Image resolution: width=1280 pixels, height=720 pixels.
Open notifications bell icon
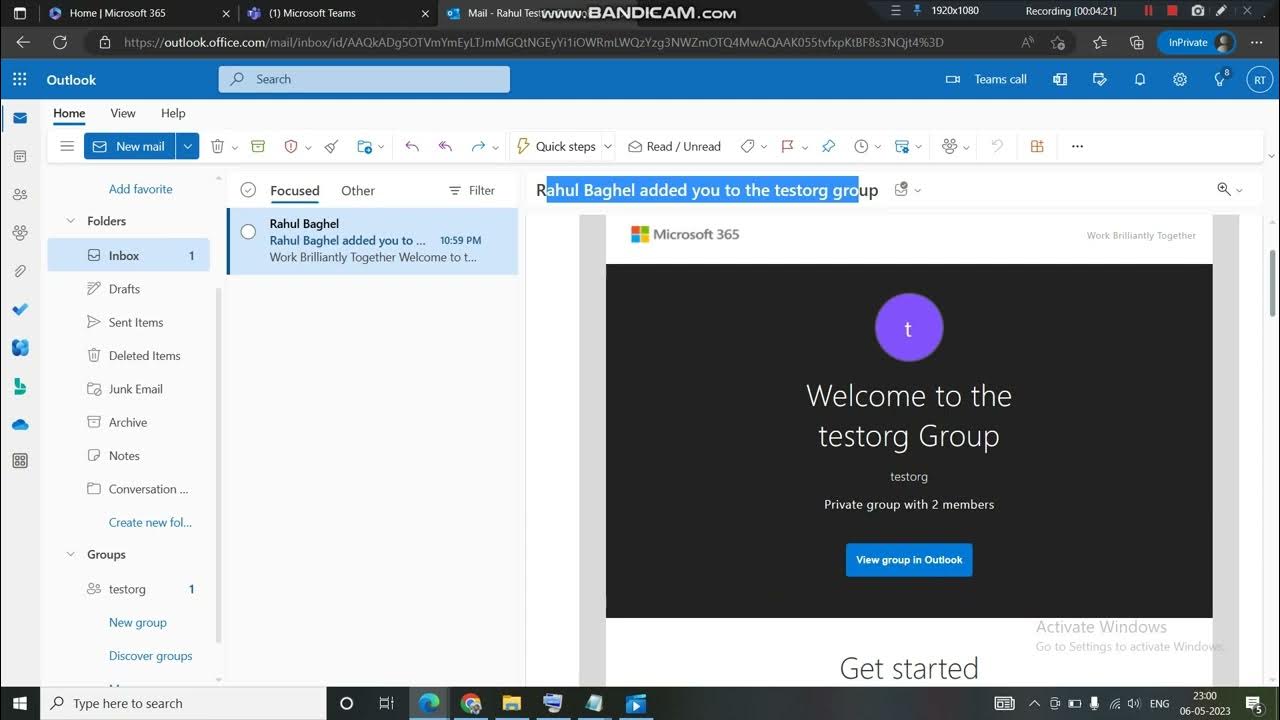click(1140, 79)
